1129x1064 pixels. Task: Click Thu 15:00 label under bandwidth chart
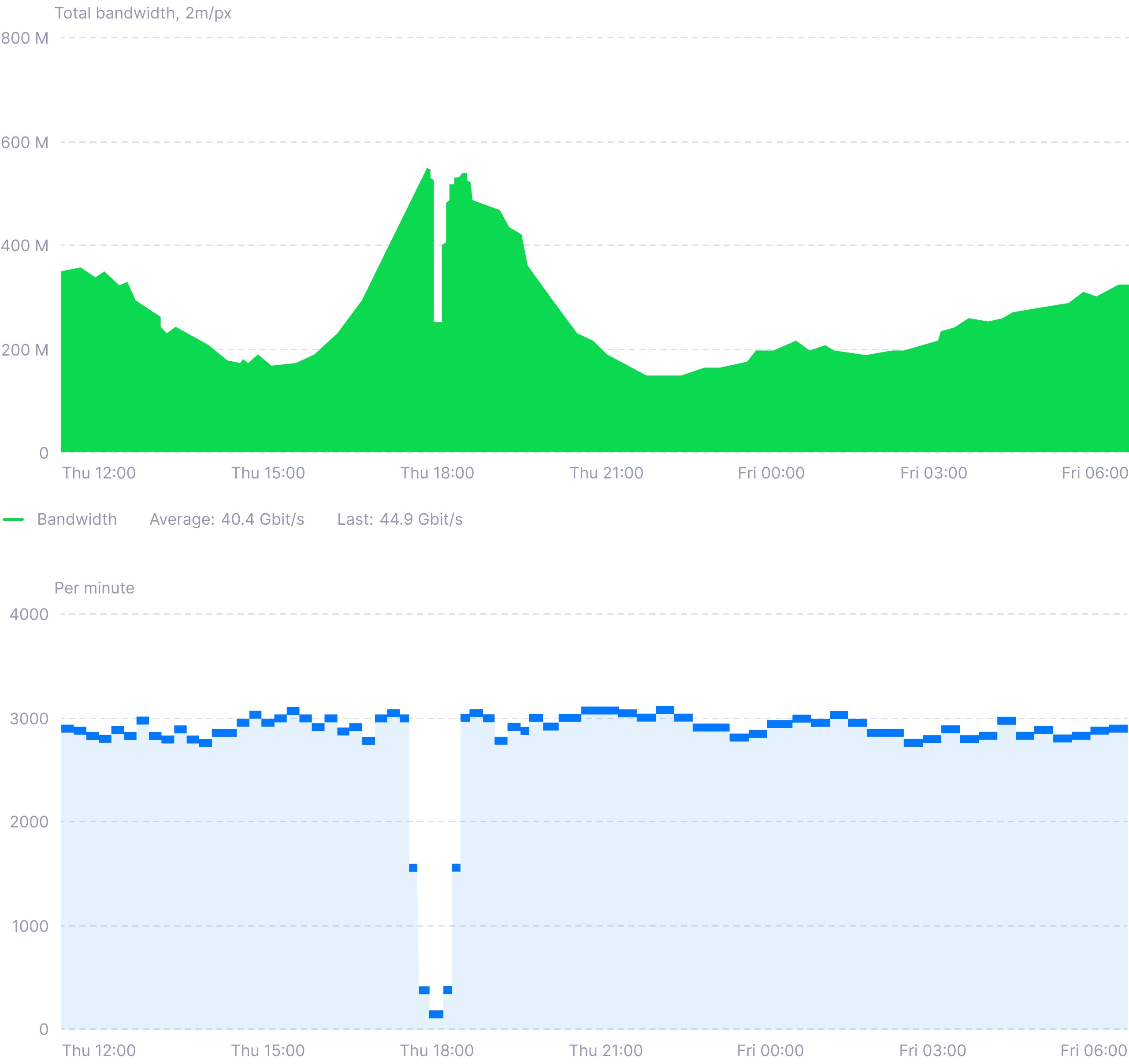tap(268, 472)
